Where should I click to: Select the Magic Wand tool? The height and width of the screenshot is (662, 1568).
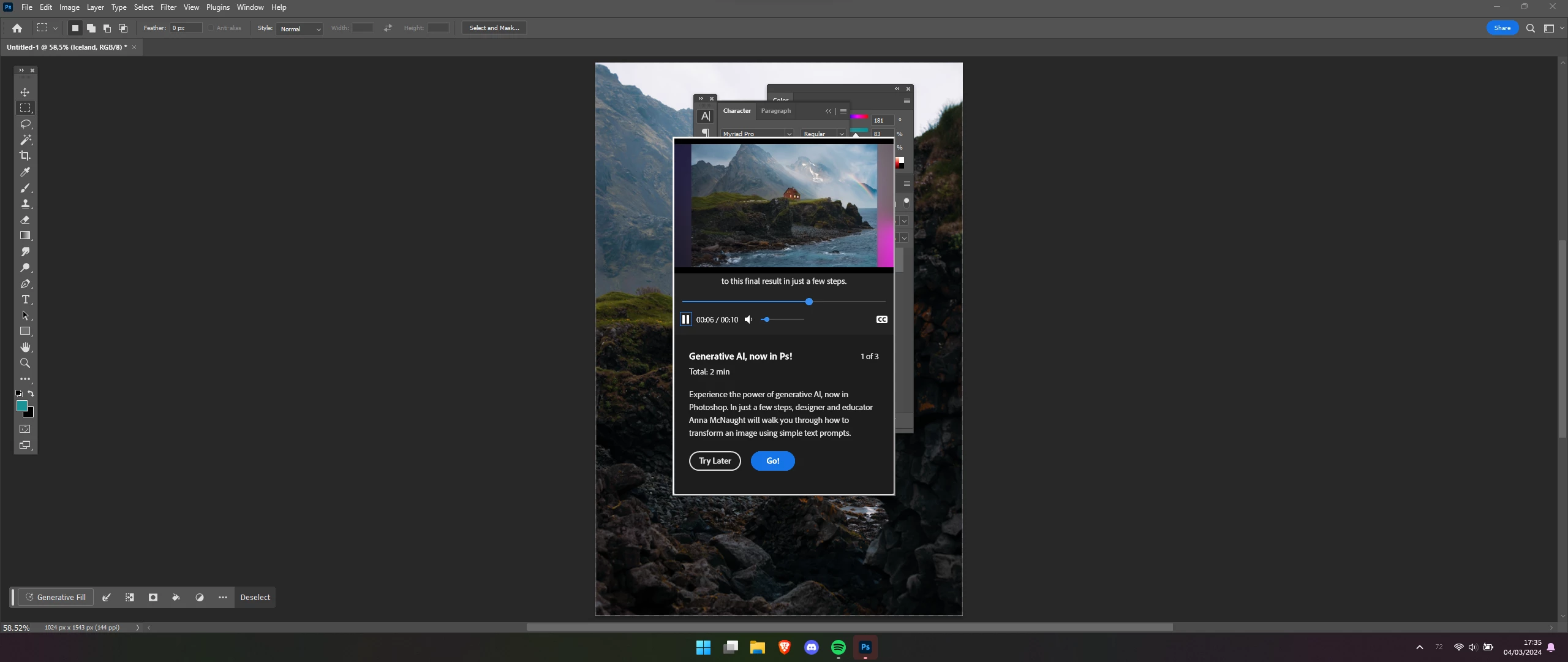coord(25,140)
